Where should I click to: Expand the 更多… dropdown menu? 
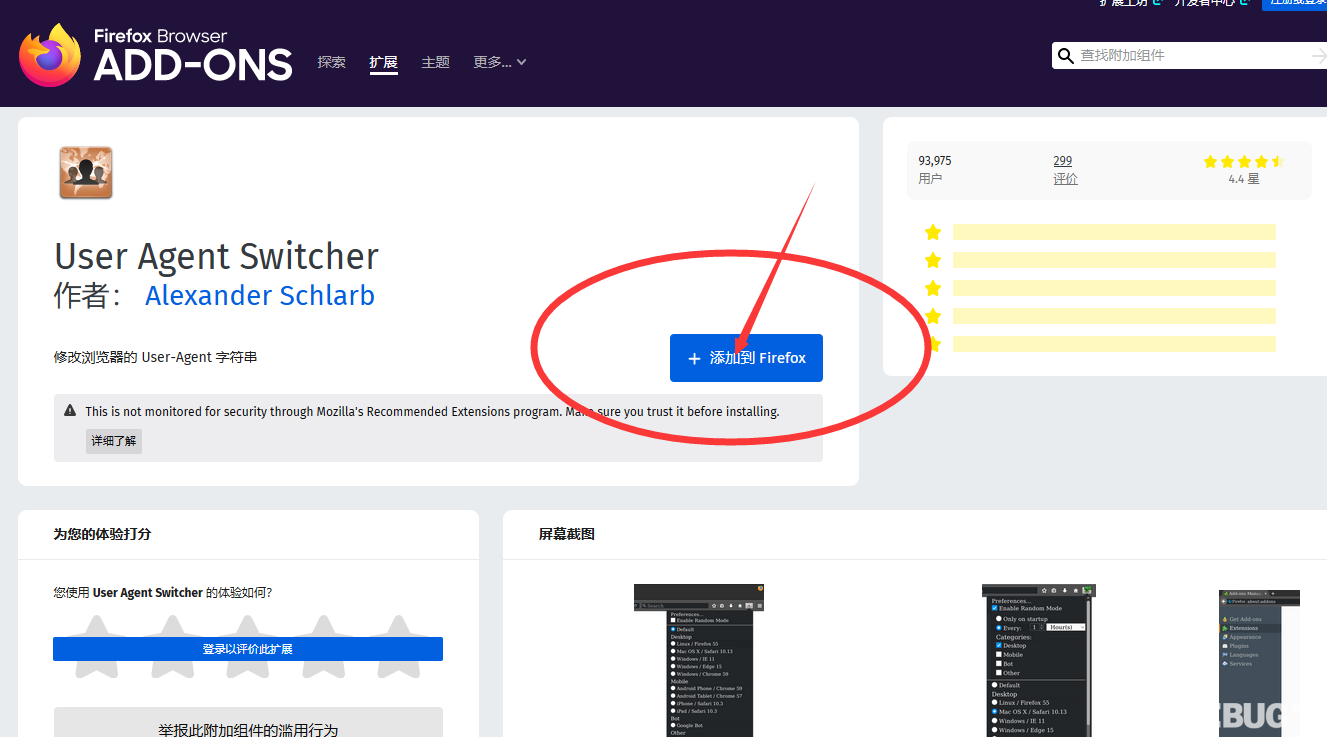pyautogui.click(x=499, y=62)
